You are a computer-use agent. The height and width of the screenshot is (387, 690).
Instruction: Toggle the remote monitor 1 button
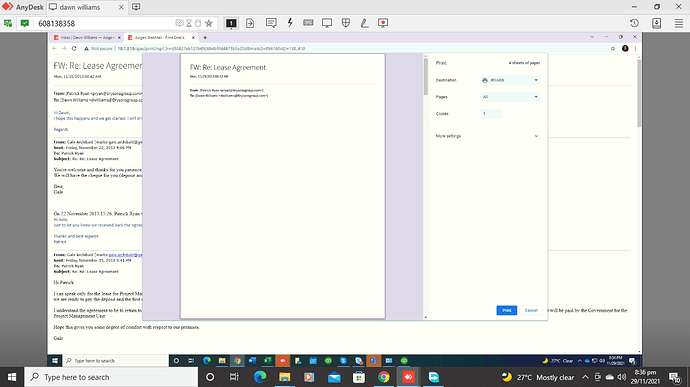click(x=231, y=23)
